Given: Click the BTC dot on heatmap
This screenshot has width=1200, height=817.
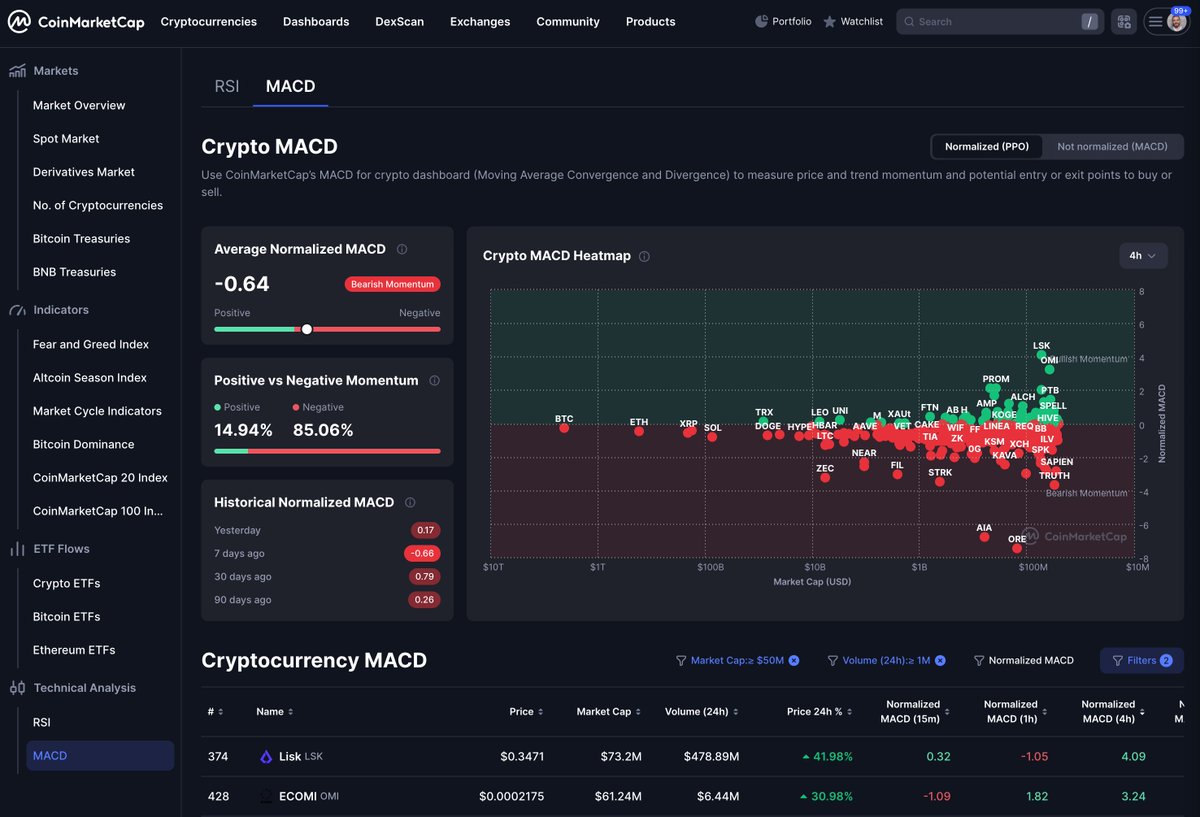Looking at the screenshot, I should [x=564, y=427].
